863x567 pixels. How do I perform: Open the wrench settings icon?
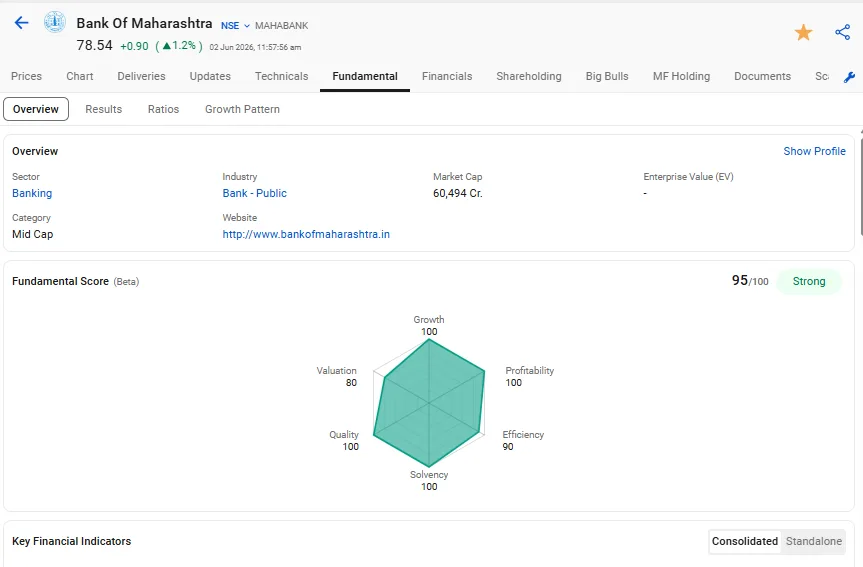849,77
